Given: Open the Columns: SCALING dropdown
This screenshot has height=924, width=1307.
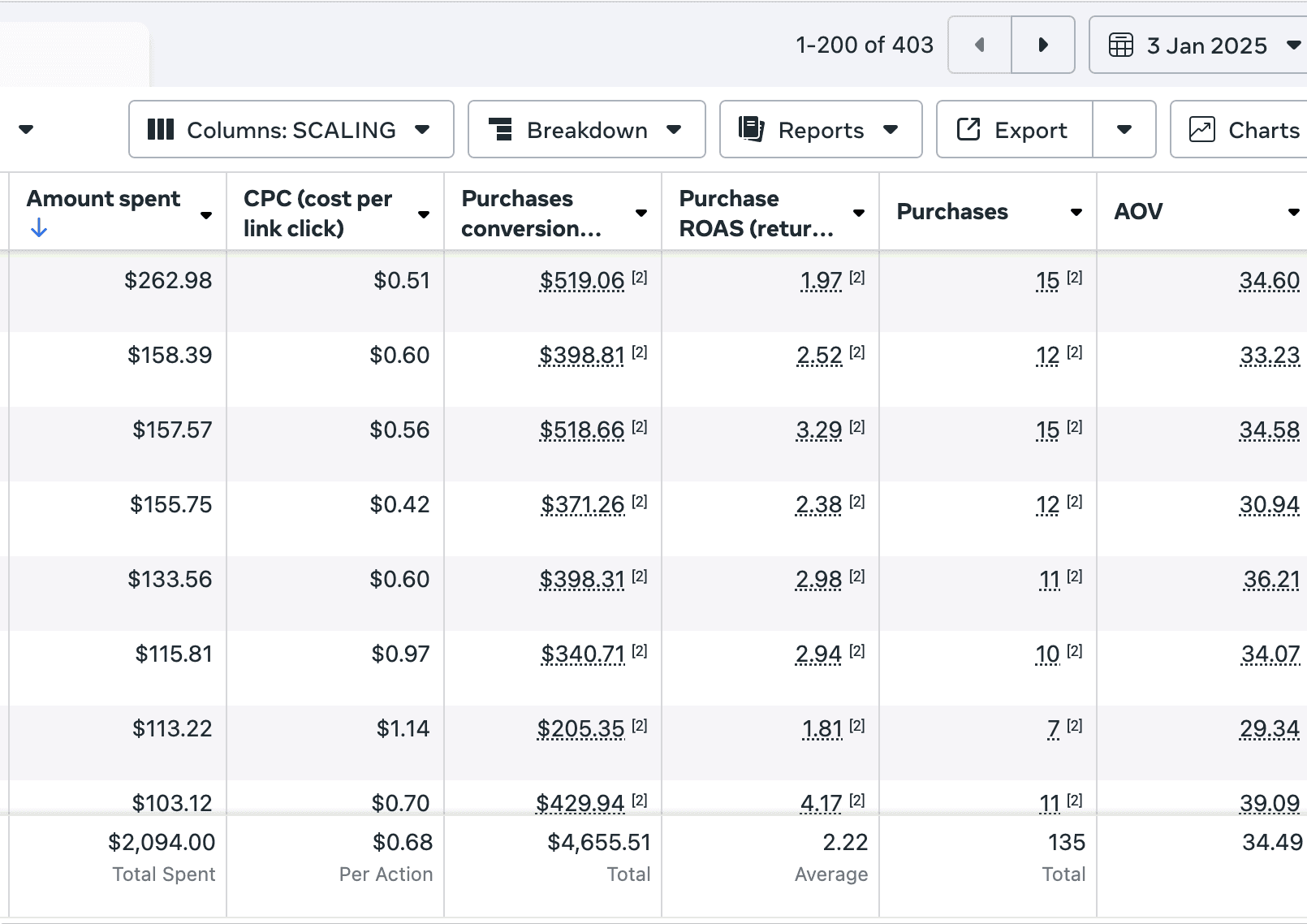Looking at the screenshot, I should click(x=291, y=130).
